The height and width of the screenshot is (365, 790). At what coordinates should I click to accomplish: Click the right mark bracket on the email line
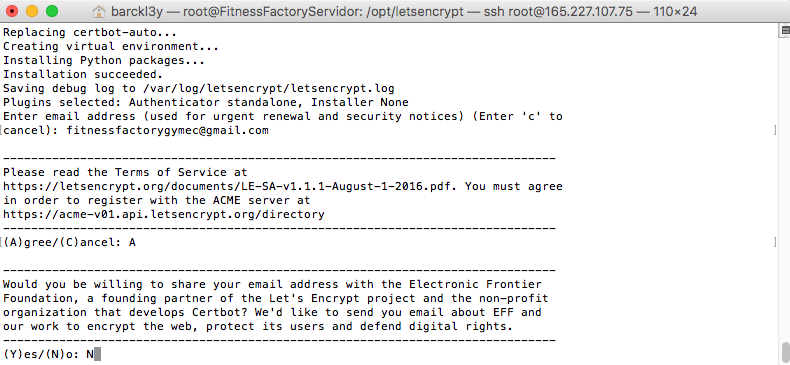point(774,131)
